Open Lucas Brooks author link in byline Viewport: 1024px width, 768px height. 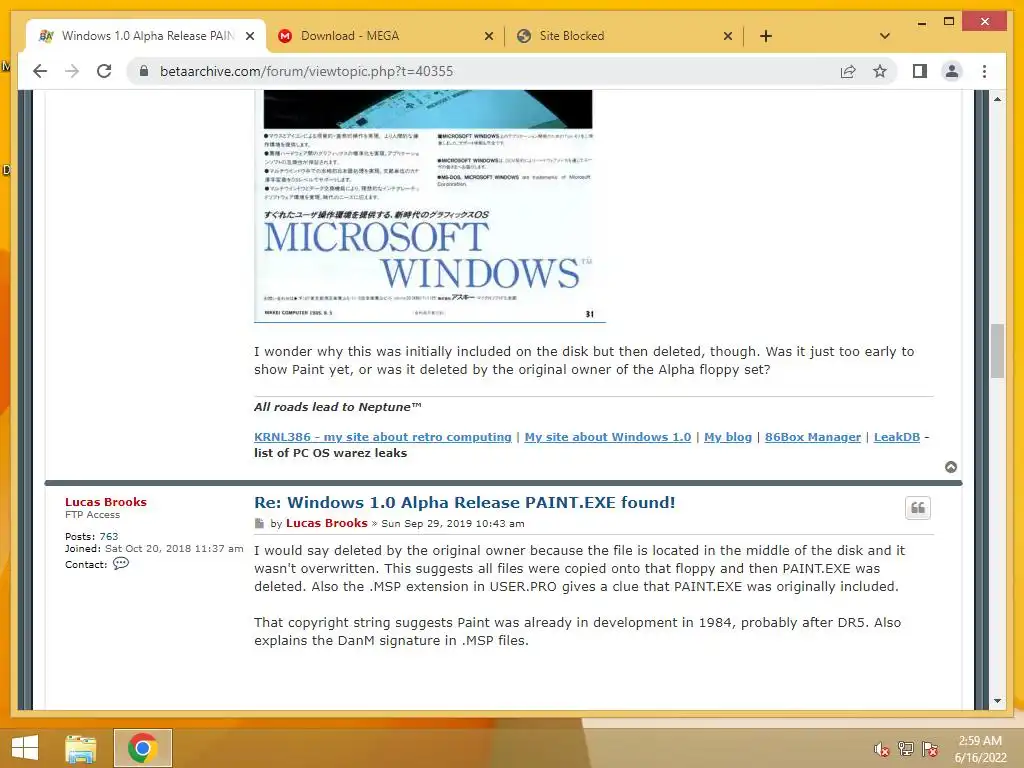(x=327, y=523)
